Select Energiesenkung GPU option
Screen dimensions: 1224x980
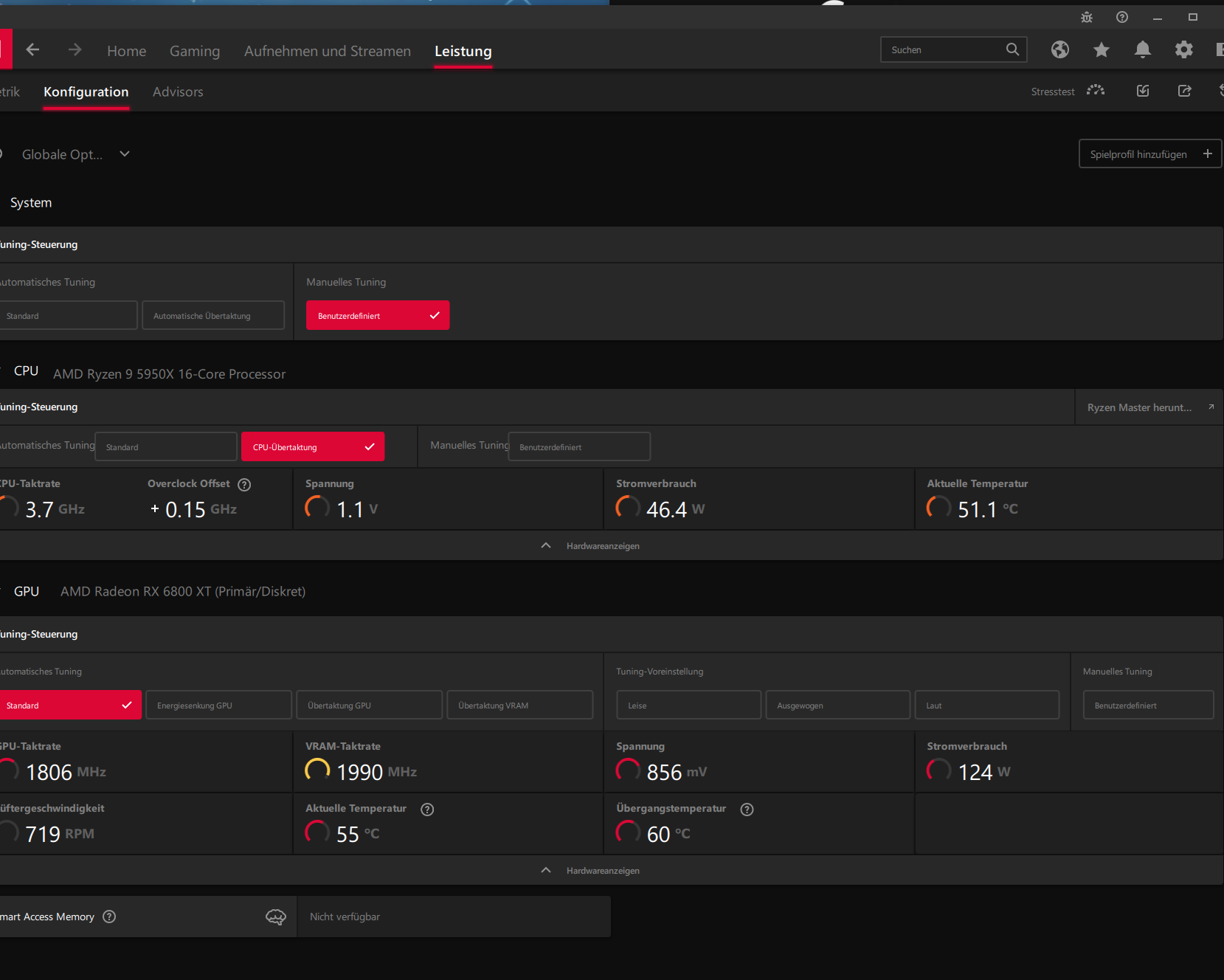(x=218, y=705)
